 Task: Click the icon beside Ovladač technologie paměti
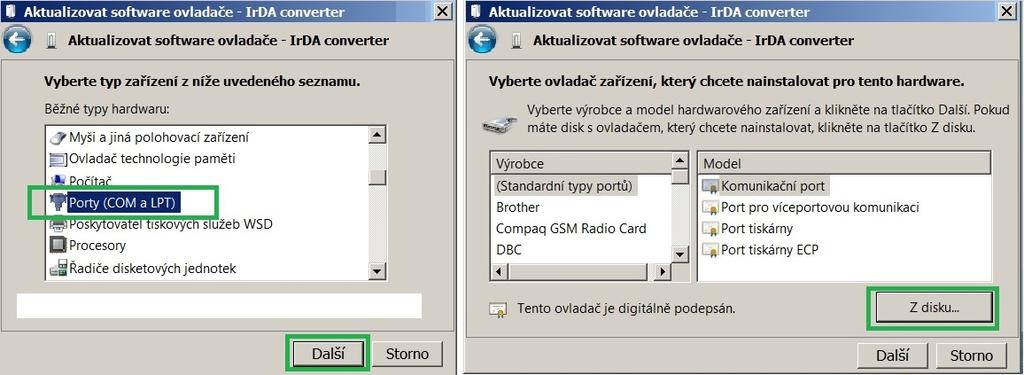[x=58, y=159]
